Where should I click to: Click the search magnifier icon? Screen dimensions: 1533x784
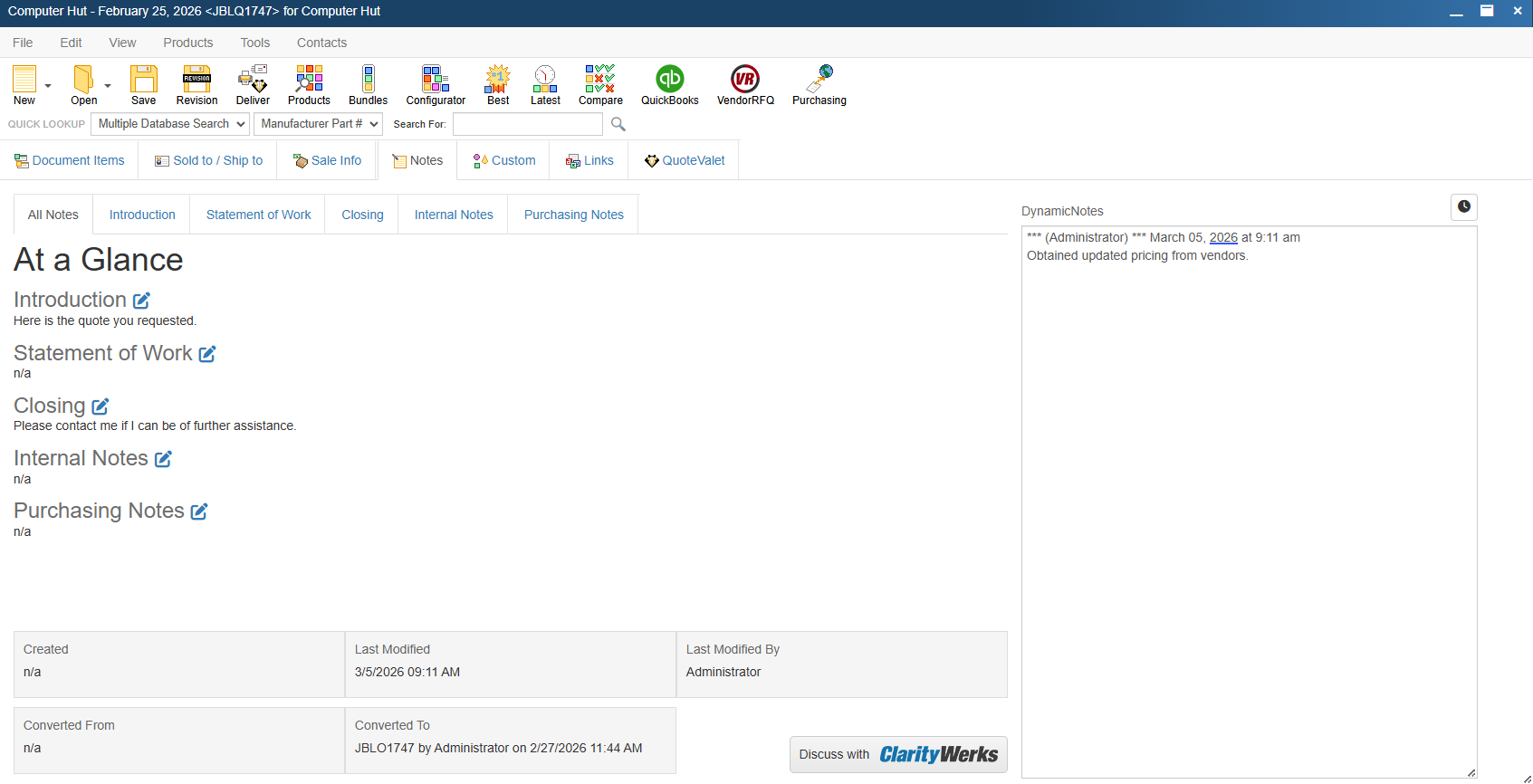pyautogui.click(x=618, y=124)
